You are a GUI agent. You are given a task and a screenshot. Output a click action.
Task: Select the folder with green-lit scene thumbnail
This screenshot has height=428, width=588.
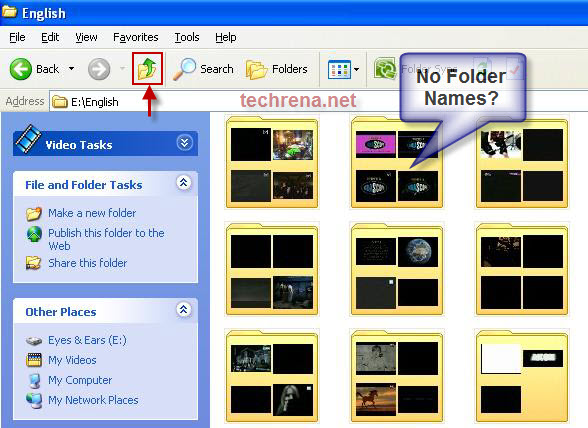tap(272, 162)
